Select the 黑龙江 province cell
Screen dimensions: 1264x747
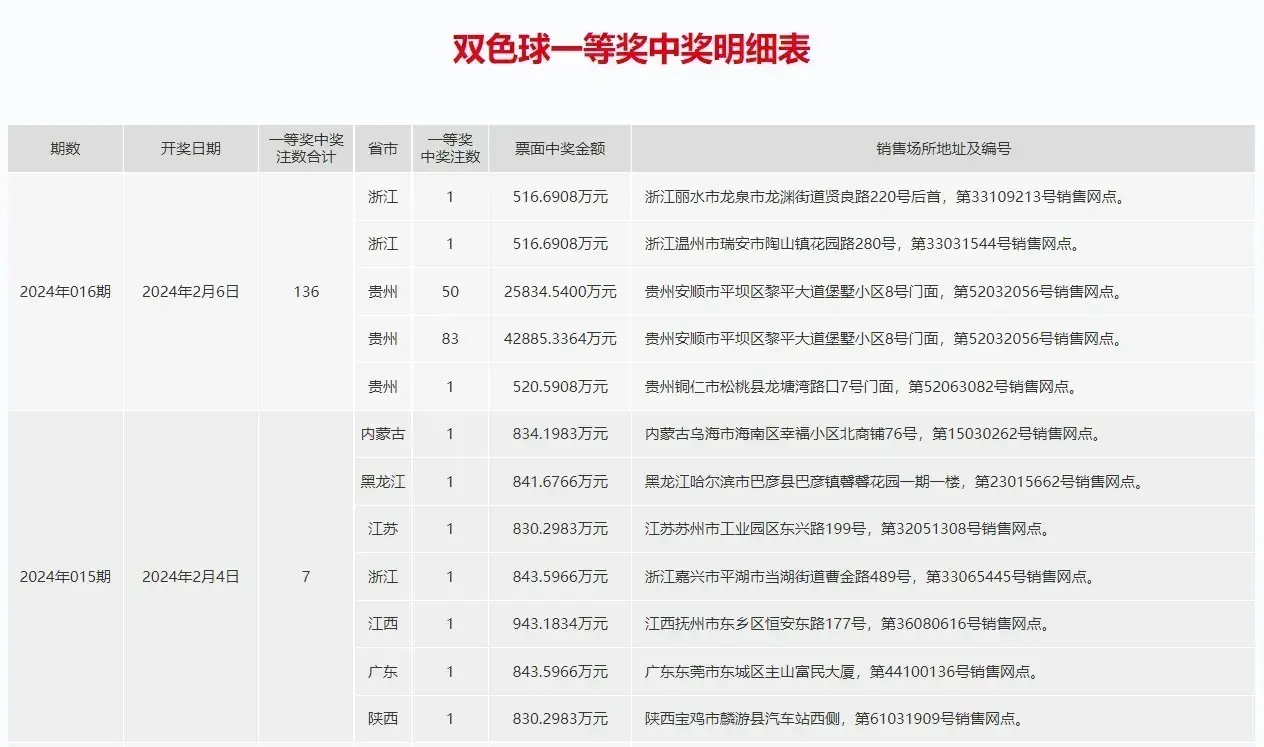coord(382,482)
